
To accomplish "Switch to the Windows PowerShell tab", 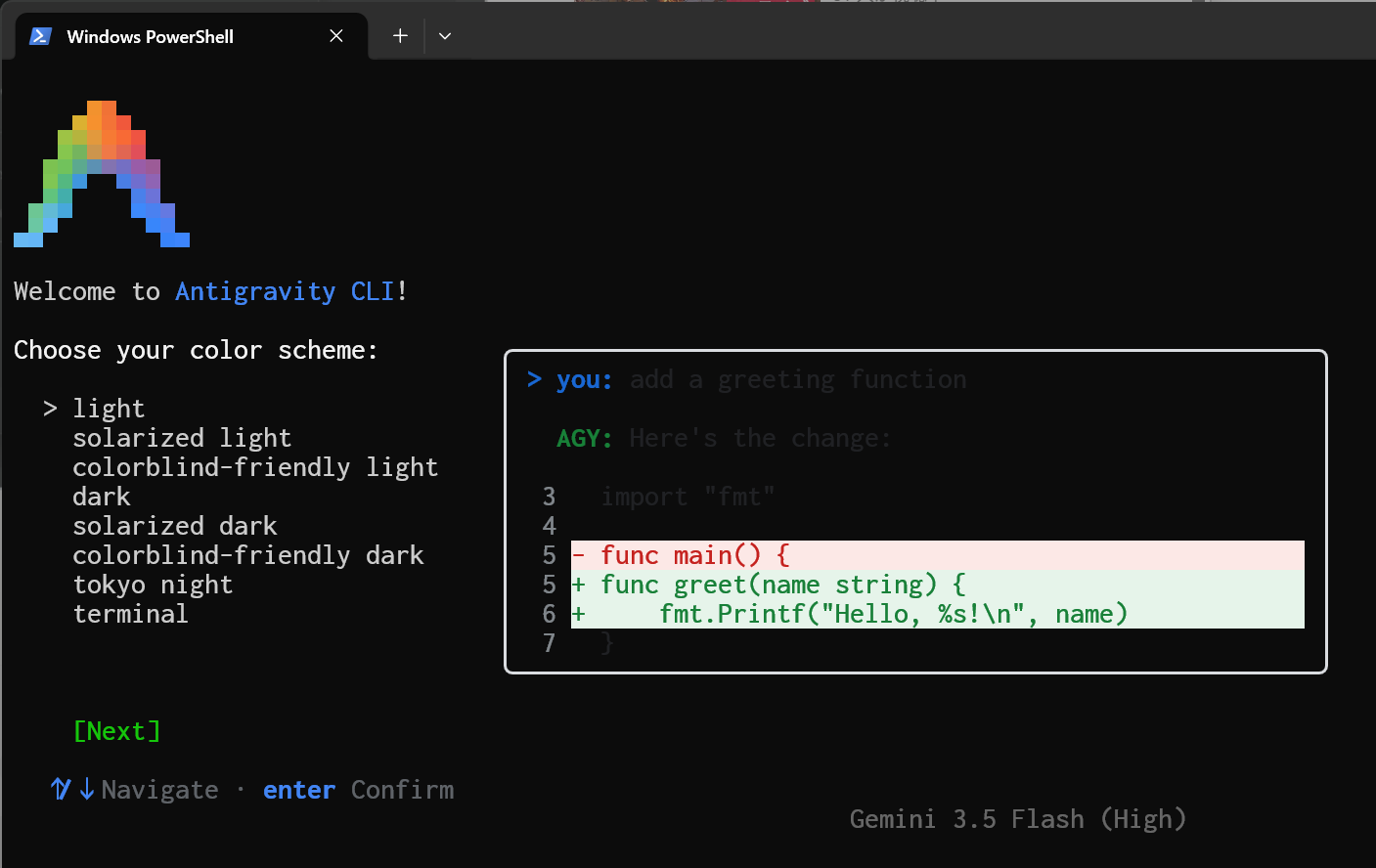I will pyautogui.click(x=192, y=36).
